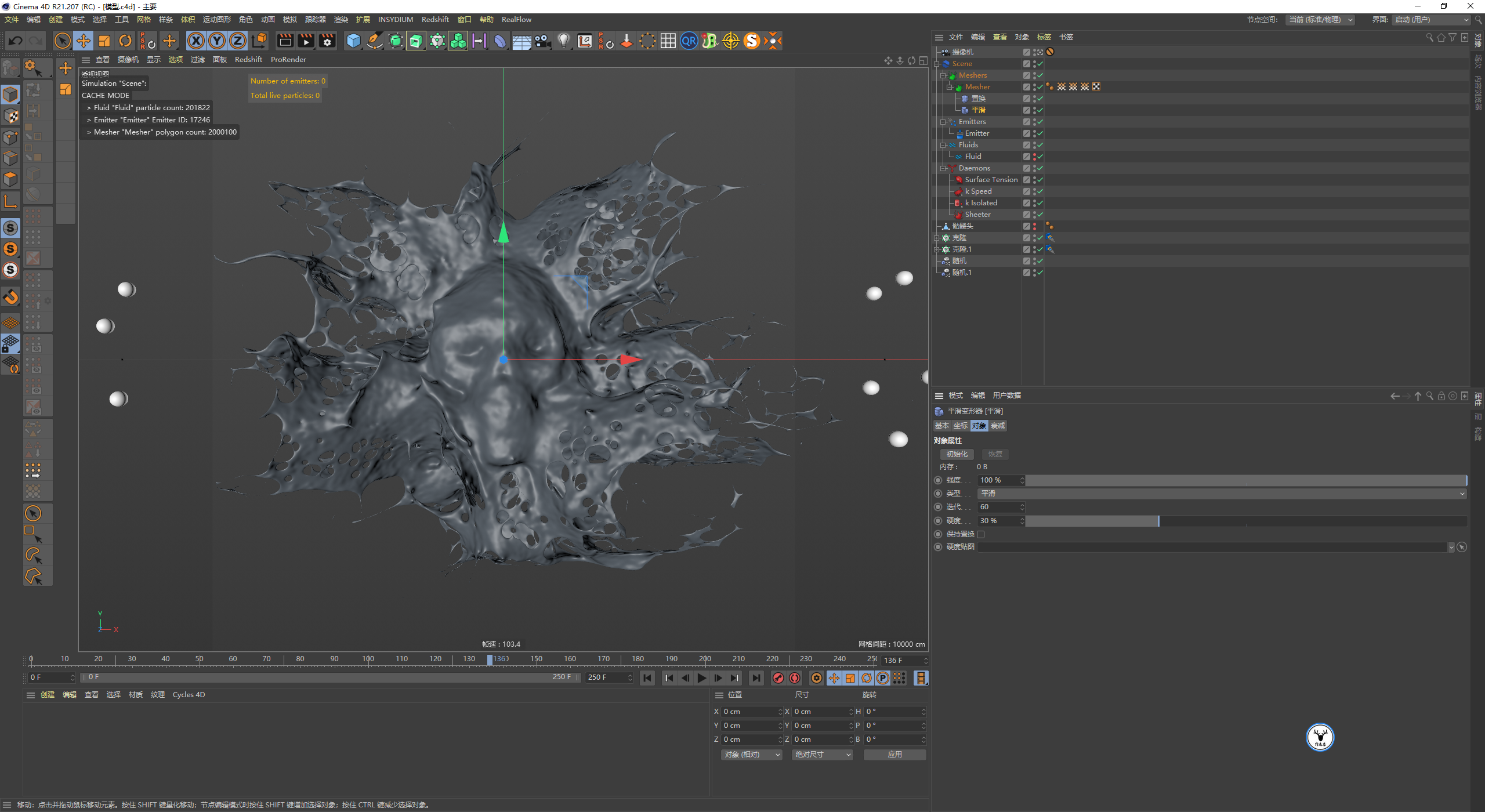Viewport: 1485px width, 812px height.
Task: Collapse the Scene tree node
Action: (937, 64)
